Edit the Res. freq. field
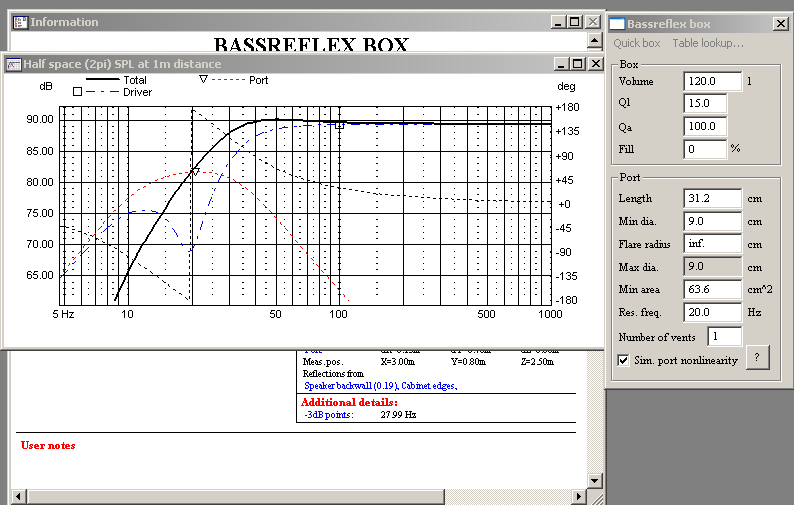 (712, 312)
